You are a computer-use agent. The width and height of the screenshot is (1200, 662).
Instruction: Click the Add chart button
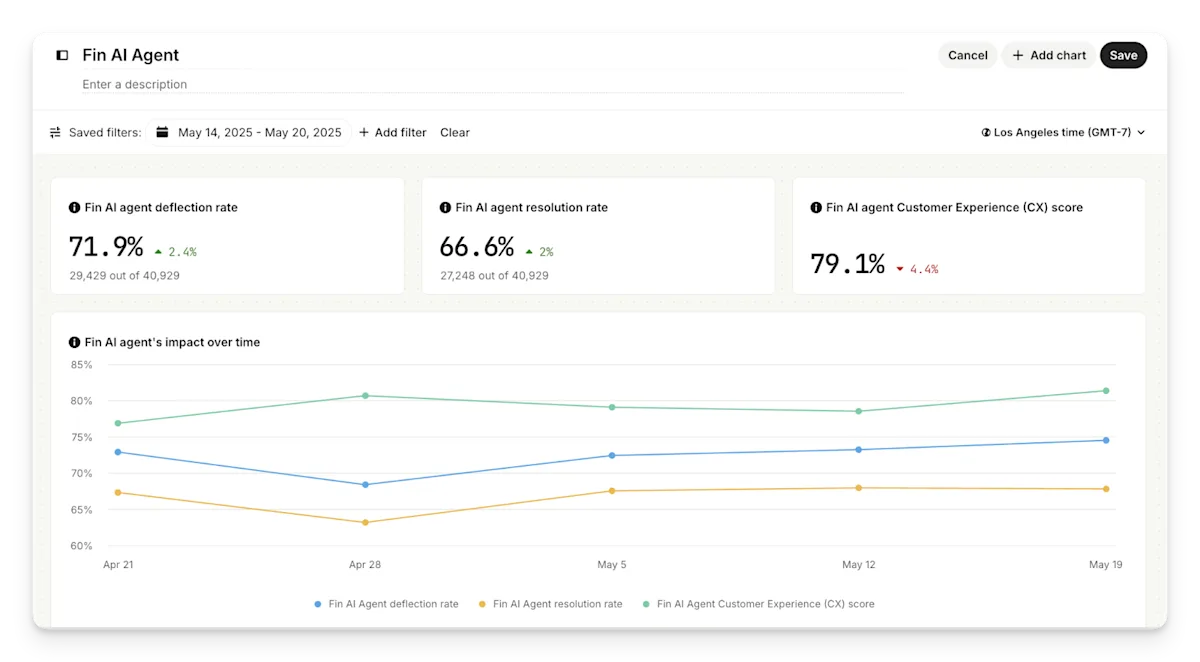pyautogui.click(x=1049, y=55)
